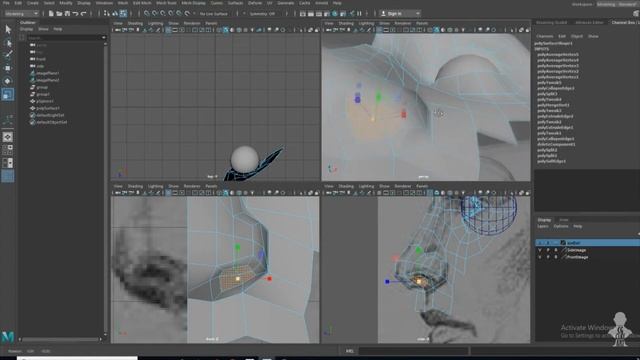
Task: Open the Sign In account dropdown
Action: coord(400,13)
